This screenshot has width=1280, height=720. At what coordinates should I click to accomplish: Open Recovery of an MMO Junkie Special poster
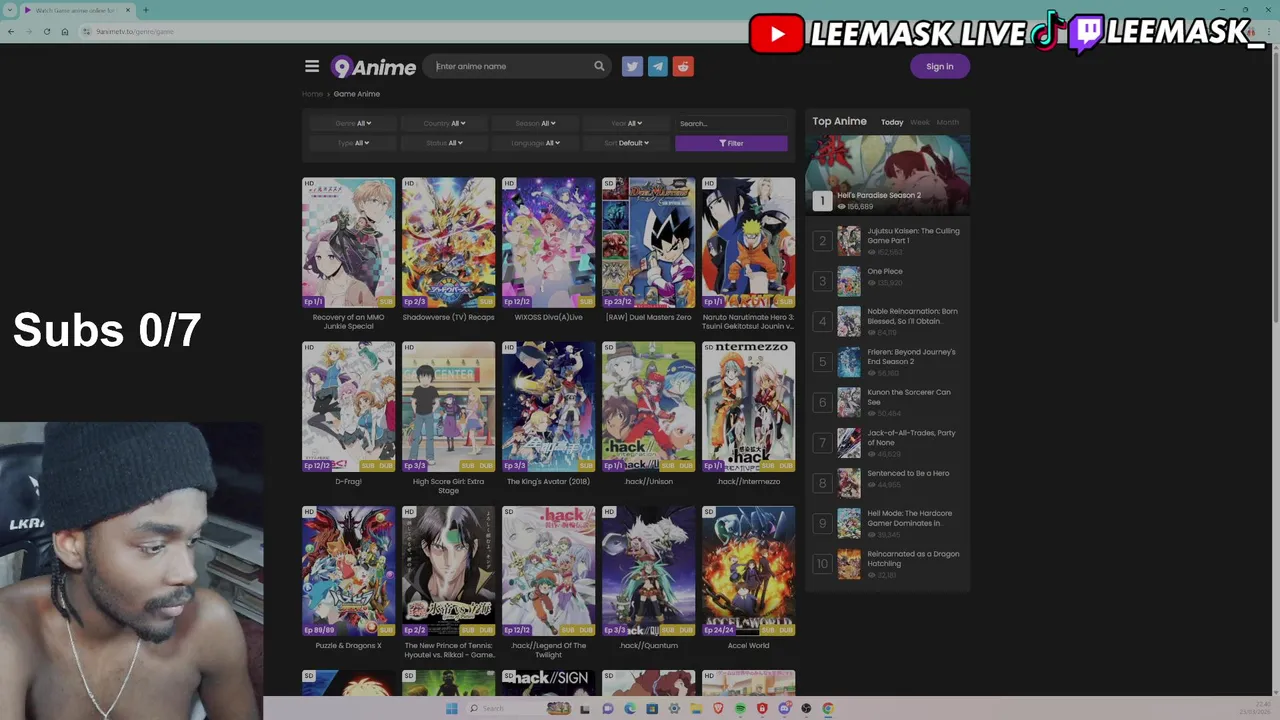348,242
